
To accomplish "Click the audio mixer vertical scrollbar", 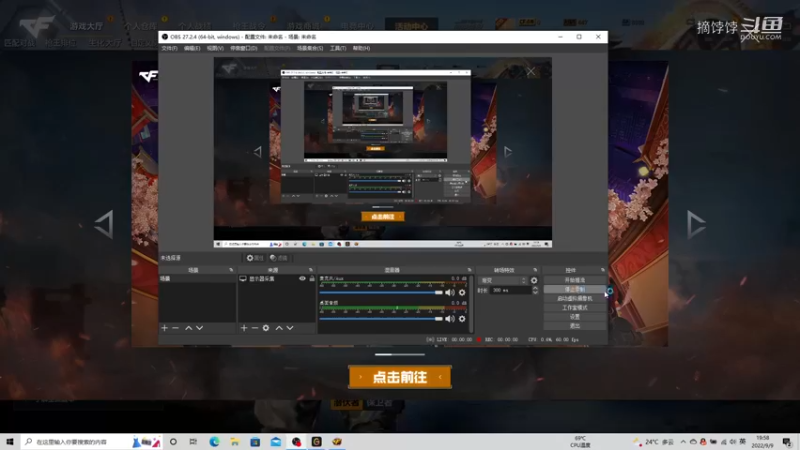I will point(471,304).
